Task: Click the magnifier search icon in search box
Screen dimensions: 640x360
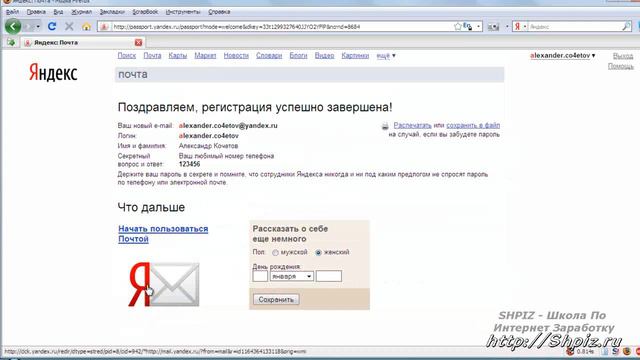Action: (x=626, y=27)
